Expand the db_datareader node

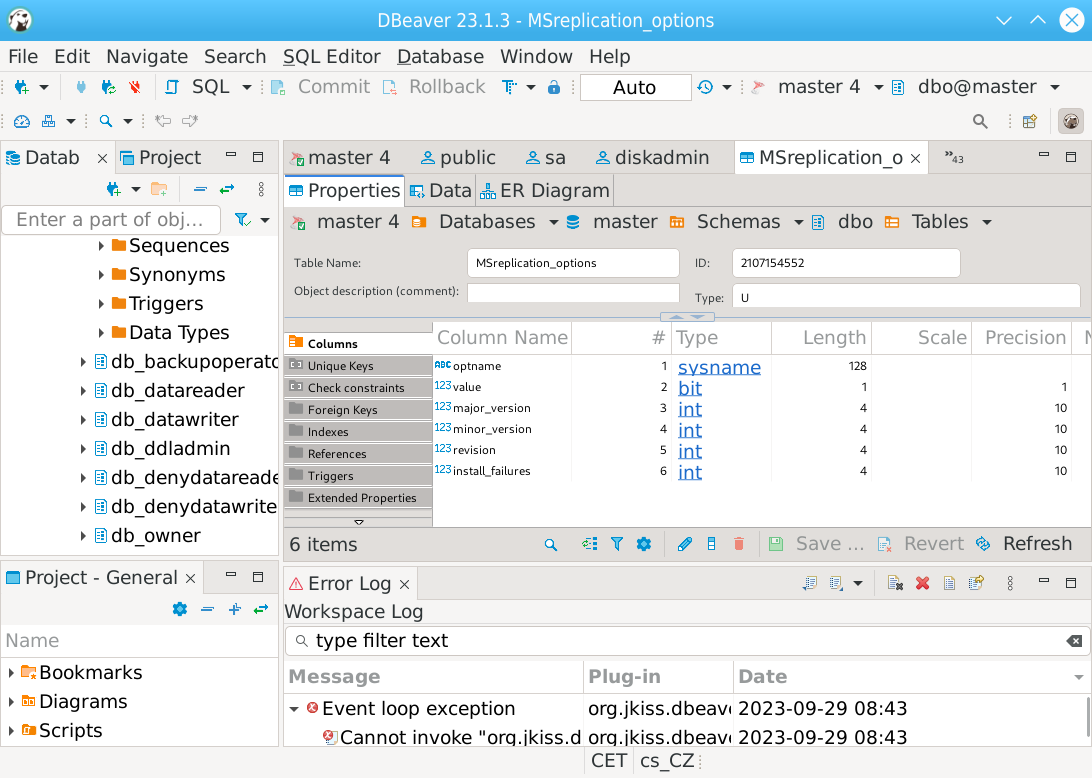pyautogui.click(x=83, y=391)
